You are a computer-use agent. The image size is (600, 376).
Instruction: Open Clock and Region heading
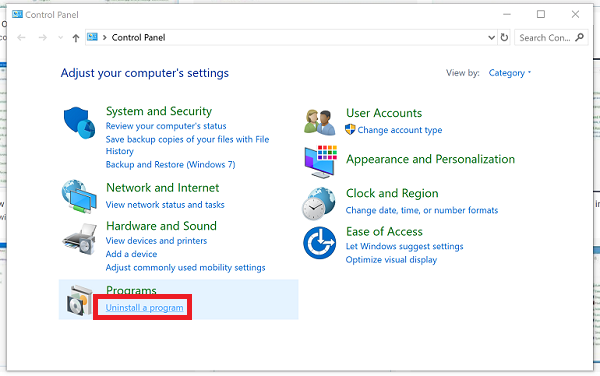[392, 193]
